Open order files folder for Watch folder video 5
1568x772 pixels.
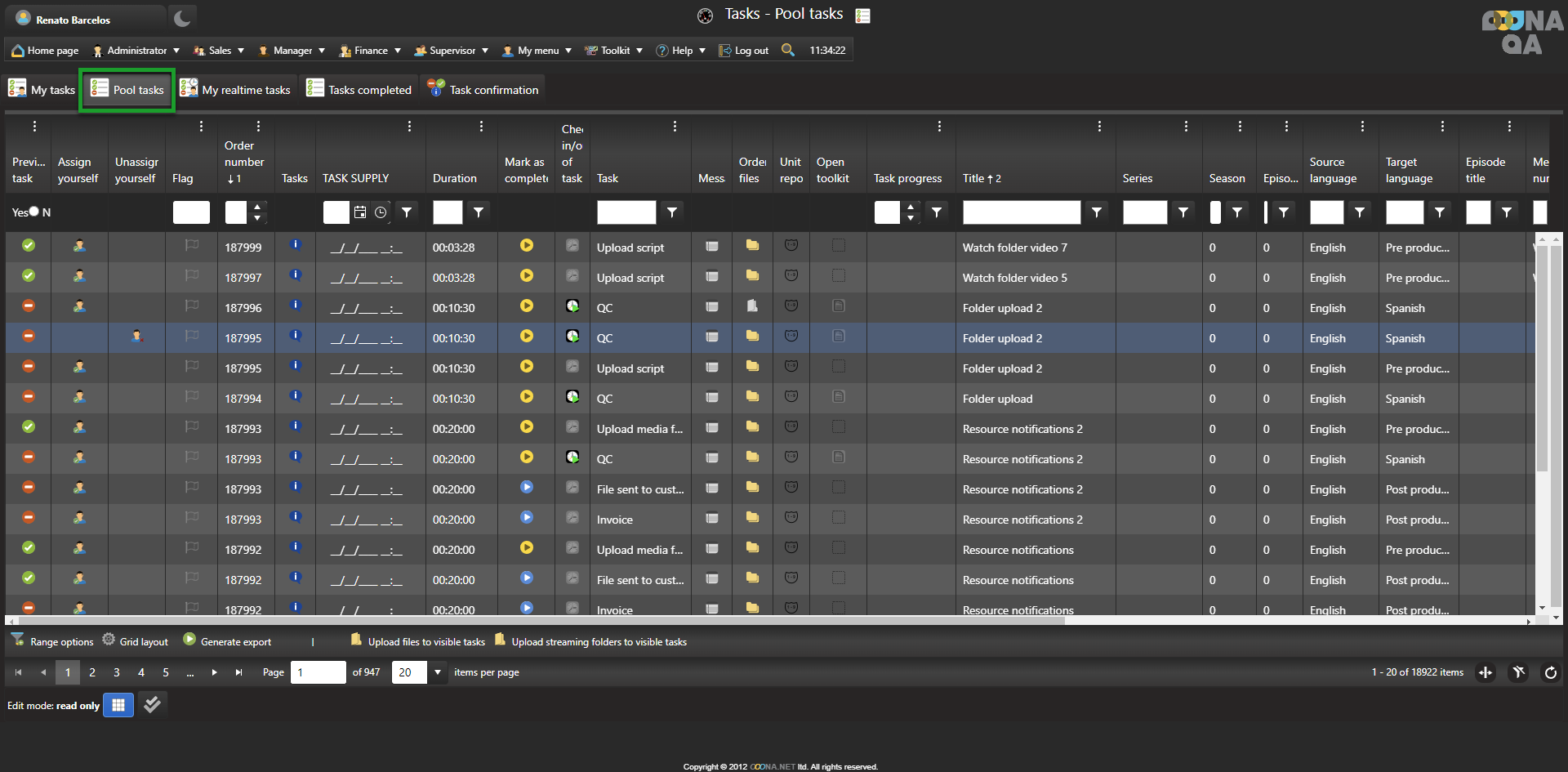tap(752, 276)
